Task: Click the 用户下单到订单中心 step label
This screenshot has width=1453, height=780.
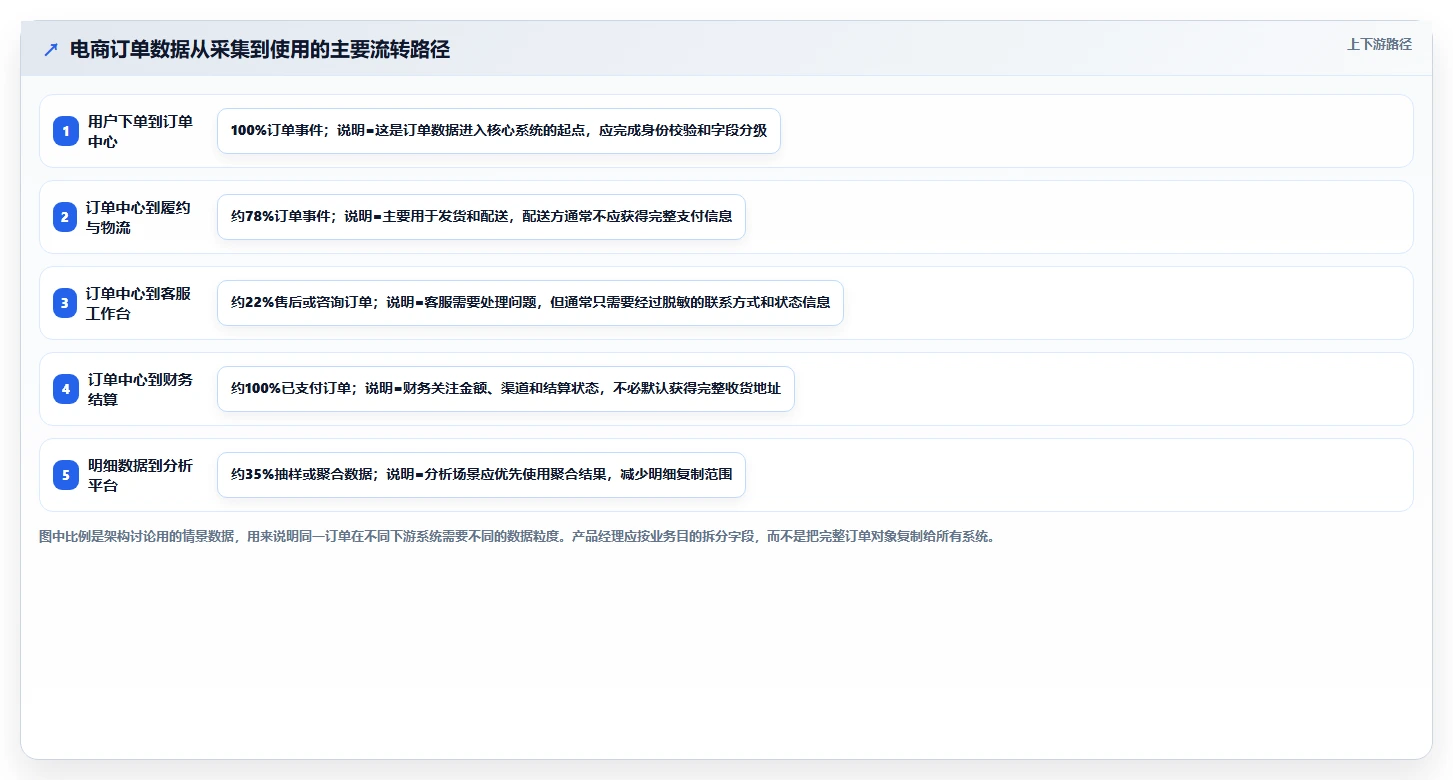Action: click(x=140, y=131)
